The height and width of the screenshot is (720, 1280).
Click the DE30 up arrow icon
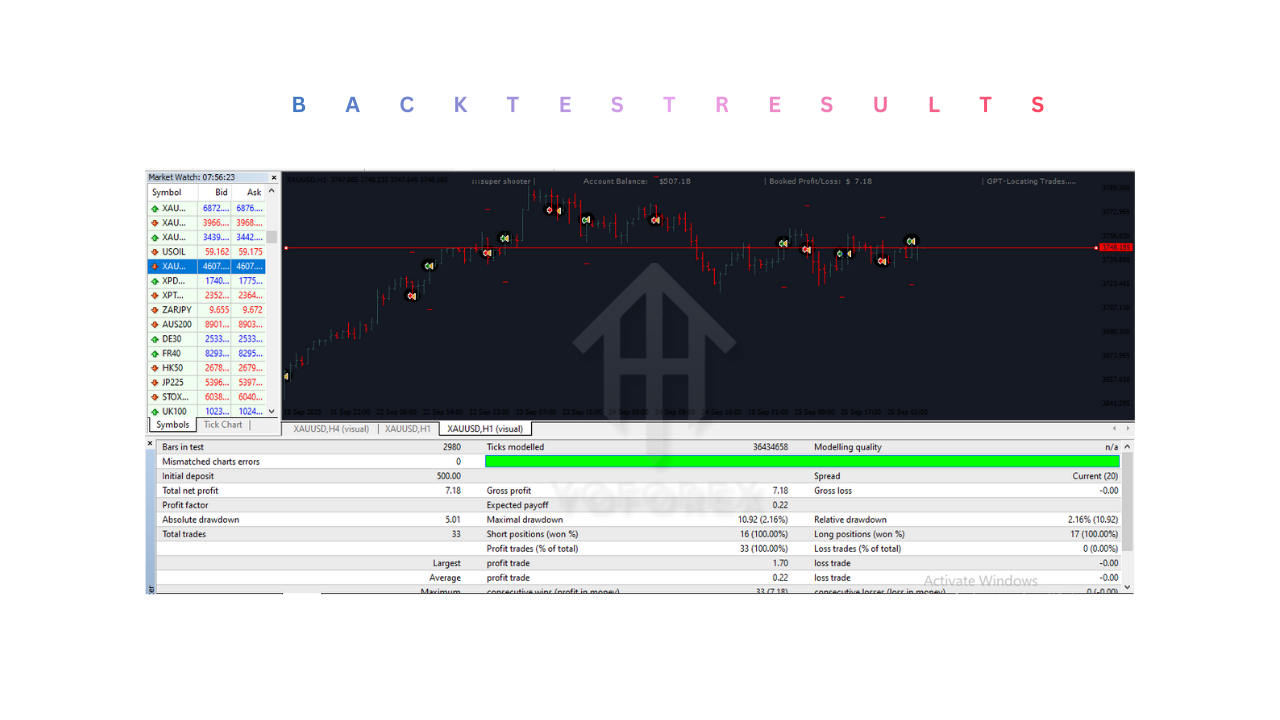pyautogui.click(x=155, y=339)
